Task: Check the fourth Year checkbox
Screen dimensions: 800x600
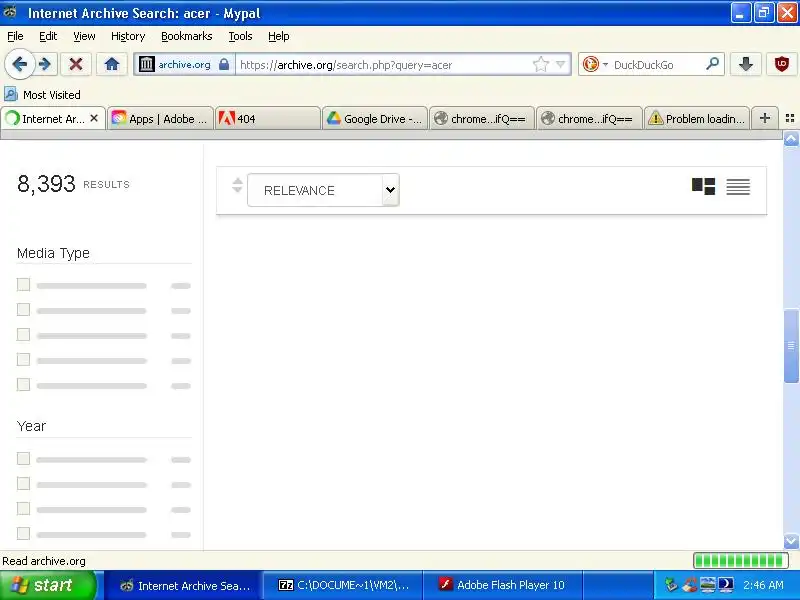Action: [x=23, y=534]
